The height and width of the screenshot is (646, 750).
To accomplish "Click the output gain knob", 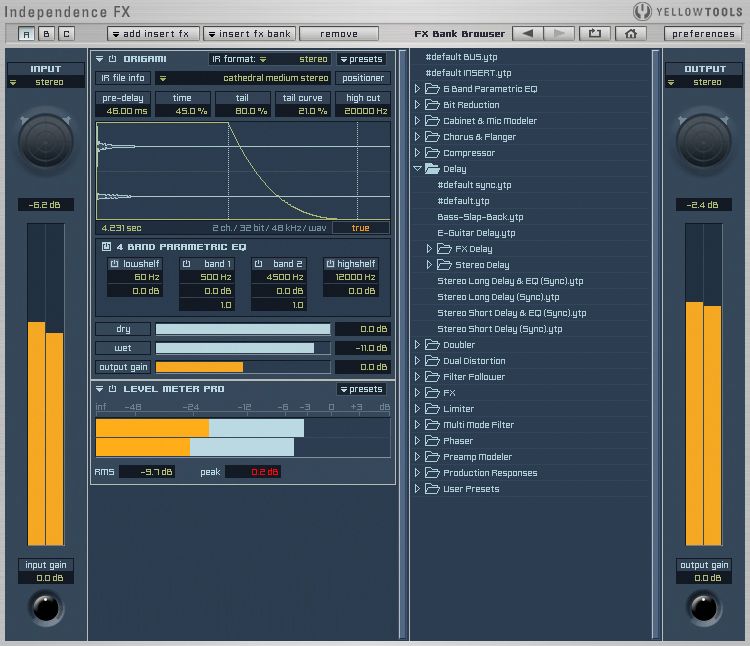I will [x=704, y=608].
